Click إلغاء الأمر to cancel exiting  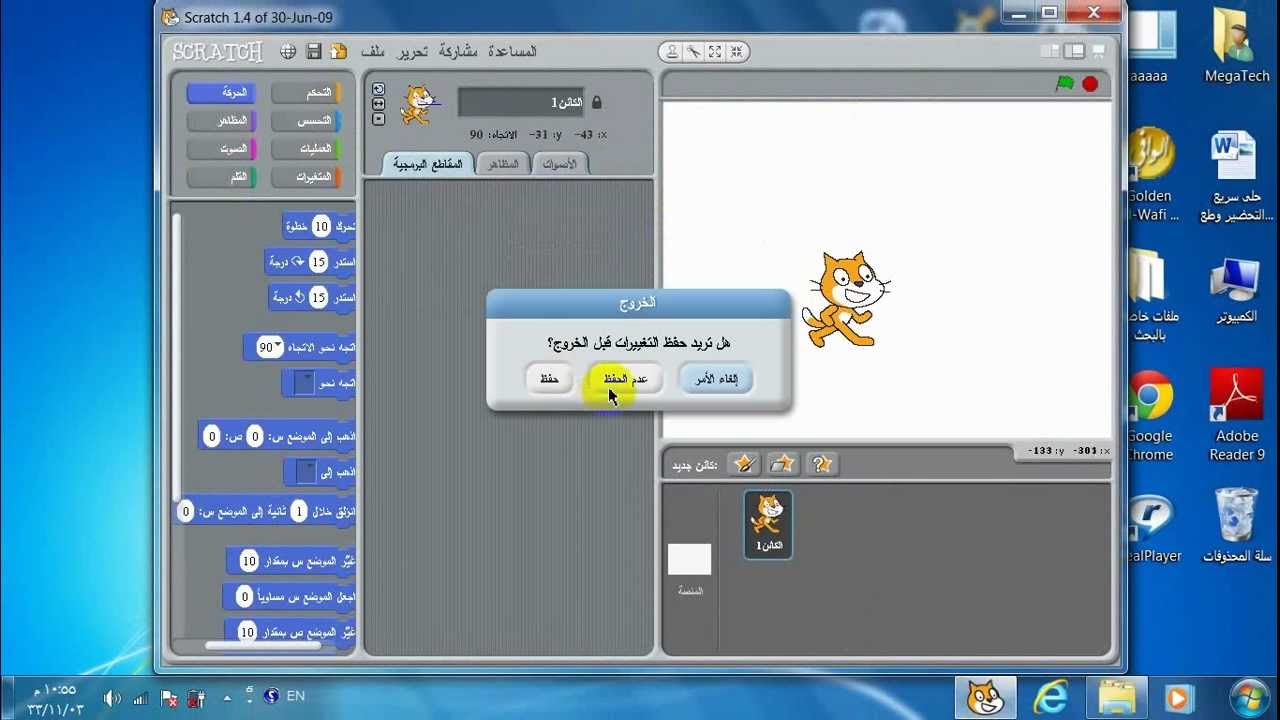716,378
